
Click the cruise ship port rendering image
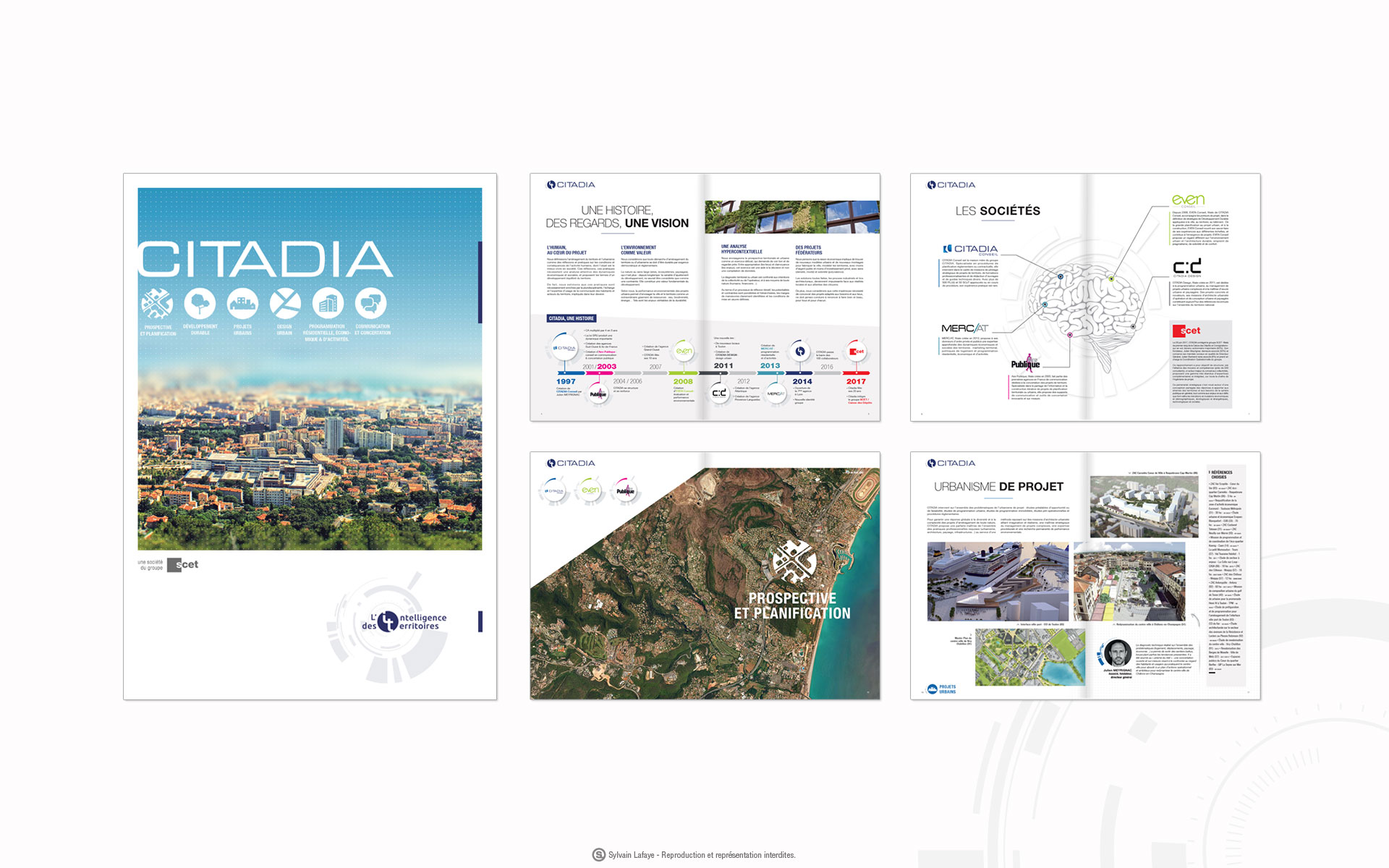[x=998, y=582]
